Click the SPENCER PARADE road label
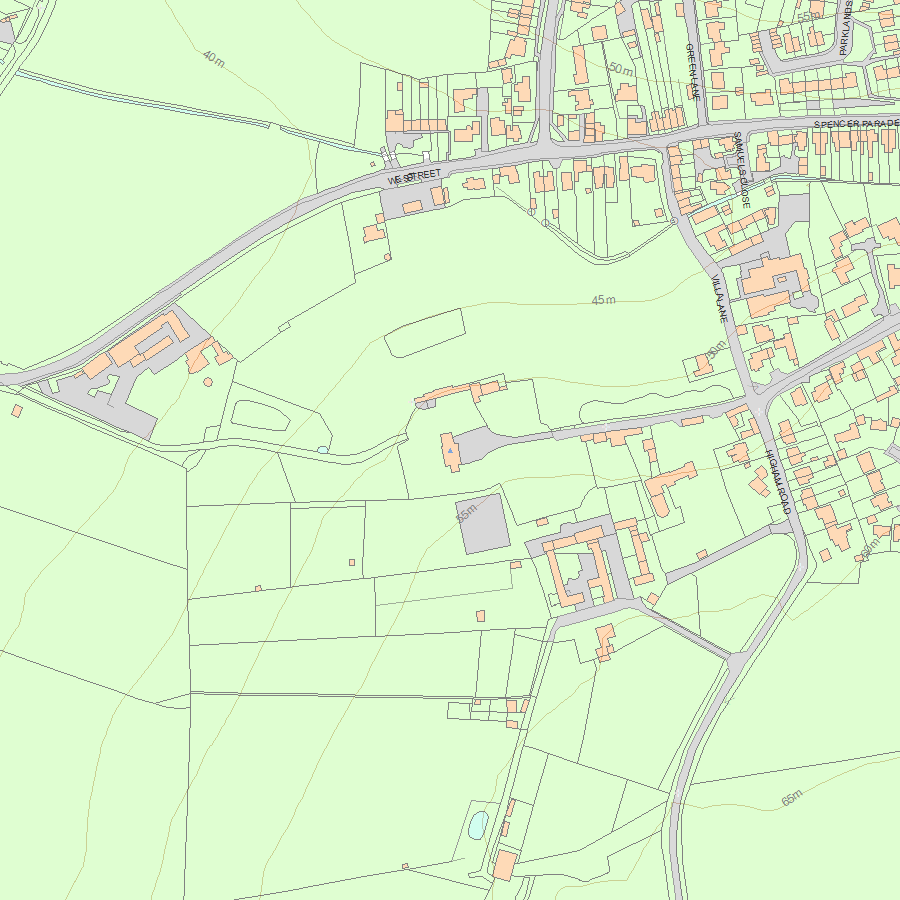The height and width of the screenshot is (900, 900). (856, 124)
